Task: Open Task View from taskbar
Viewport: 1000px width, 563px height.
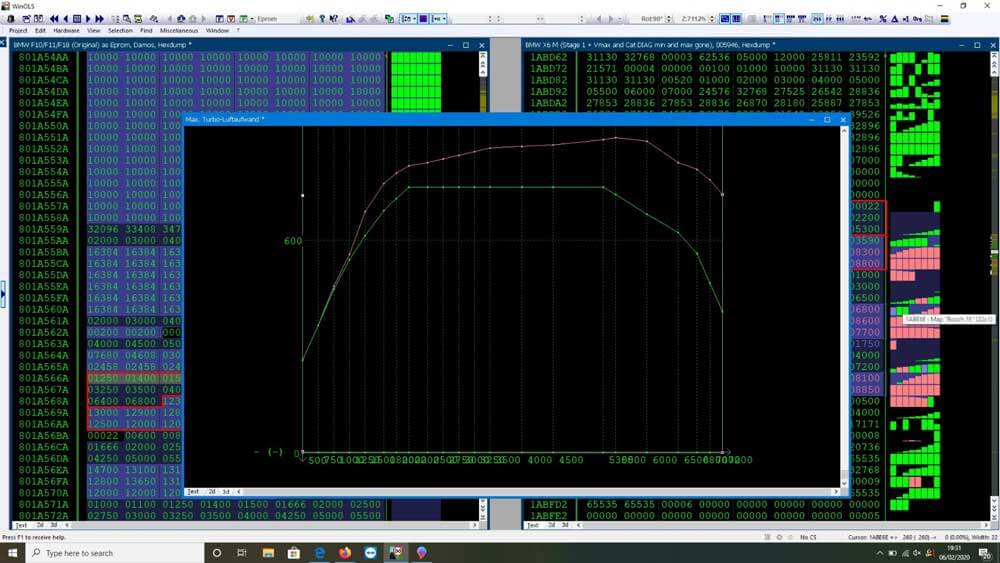Action: (x=242, y=553)
